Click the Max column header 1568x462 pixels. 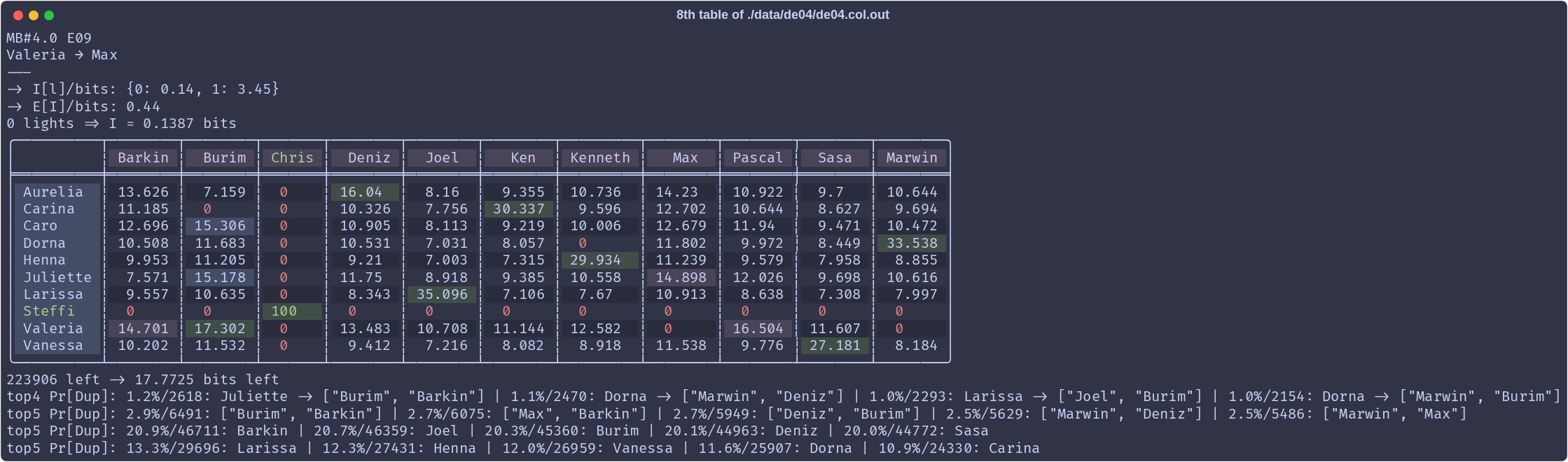coord(681,157)
